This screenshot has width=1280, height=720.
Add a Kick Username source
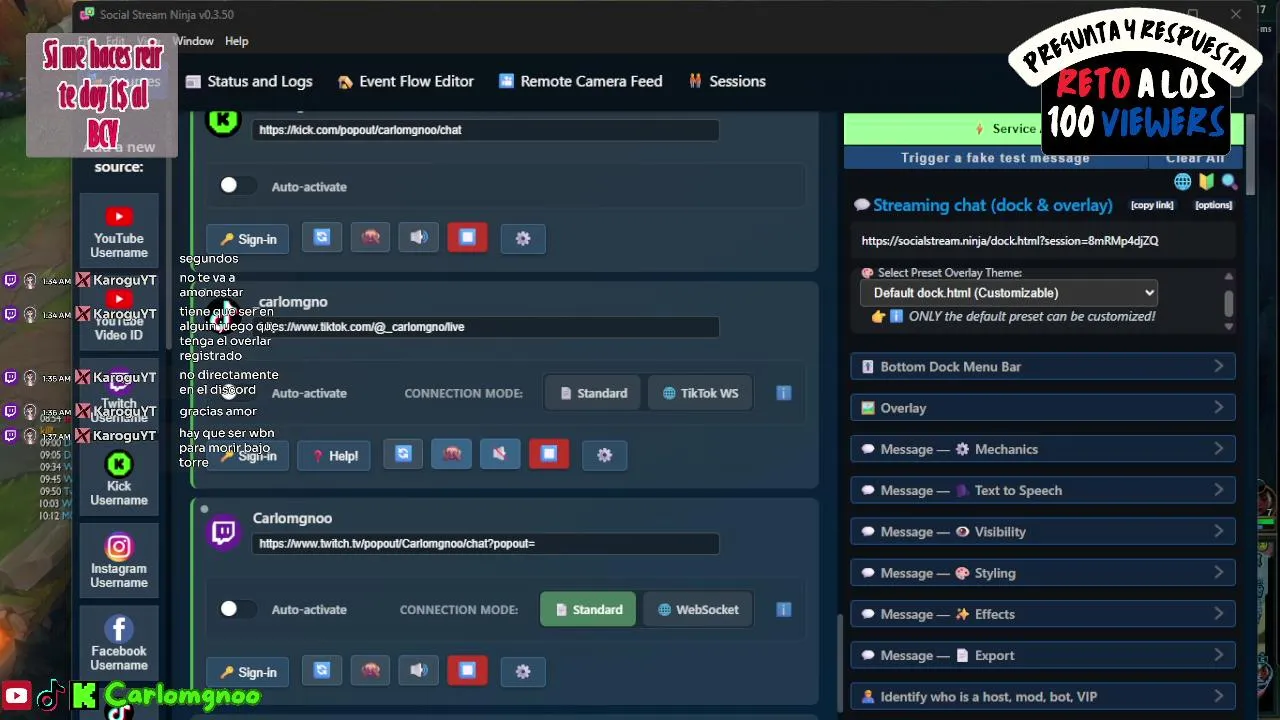coord(119,479)
